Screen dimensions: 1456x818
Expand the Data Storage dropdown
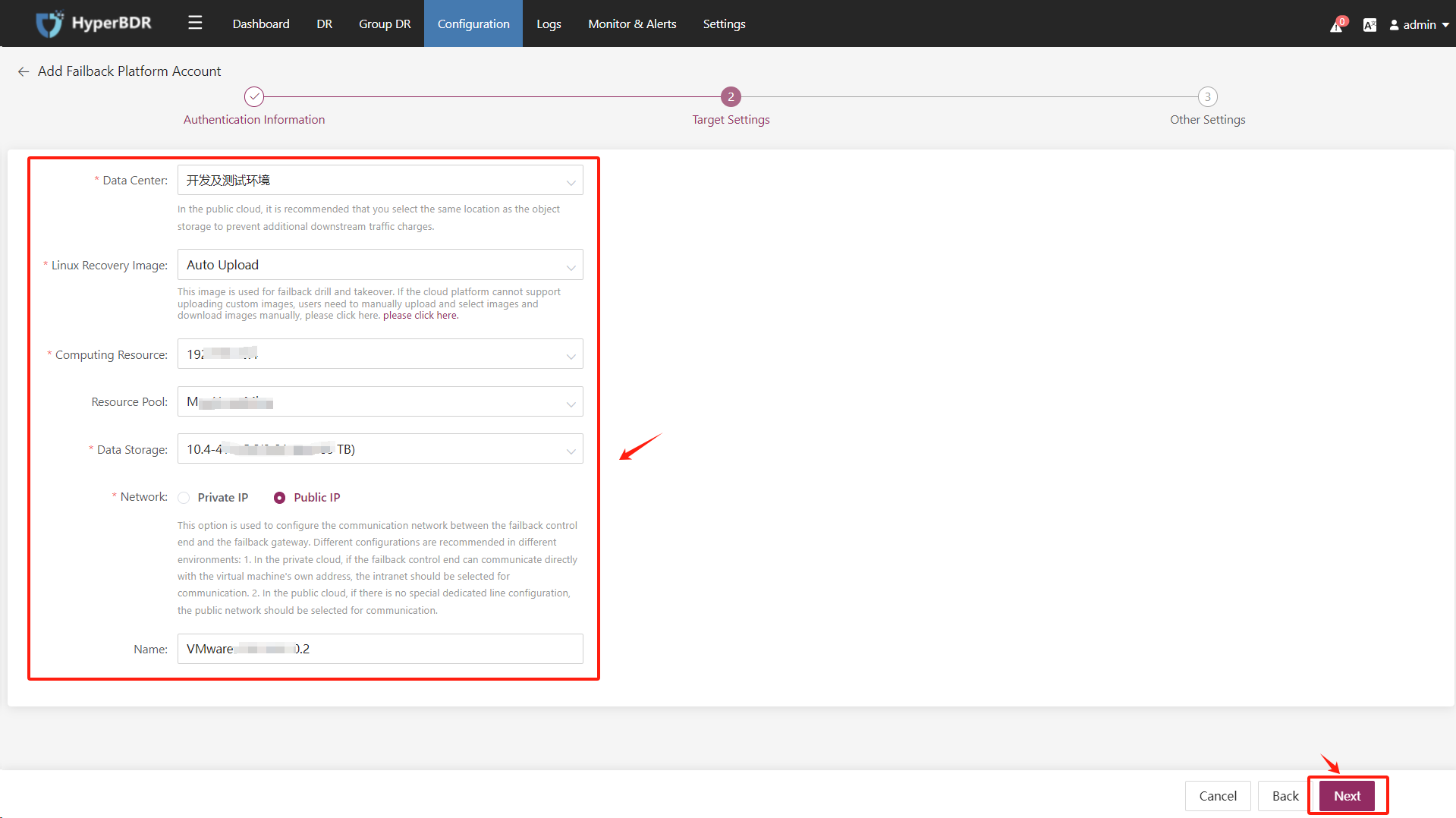(380, 449)
